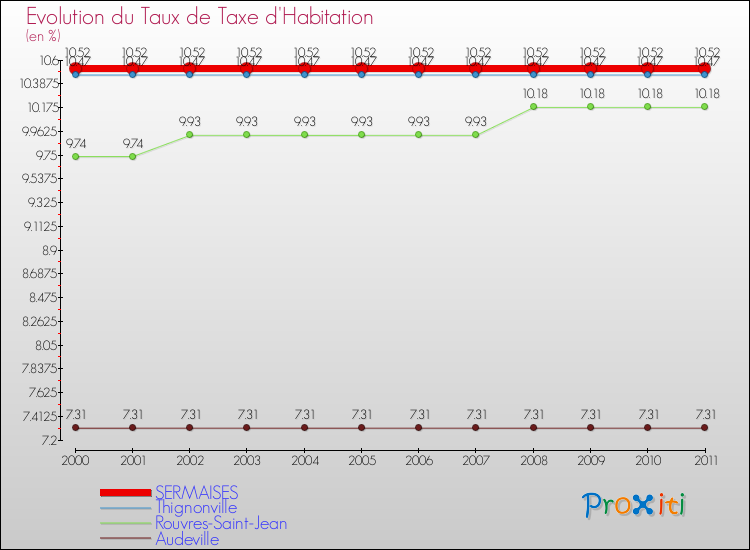Click the green data point for 2001 (9.74)
The height and width of the screenshot is (550, 750).
[132, 156]
